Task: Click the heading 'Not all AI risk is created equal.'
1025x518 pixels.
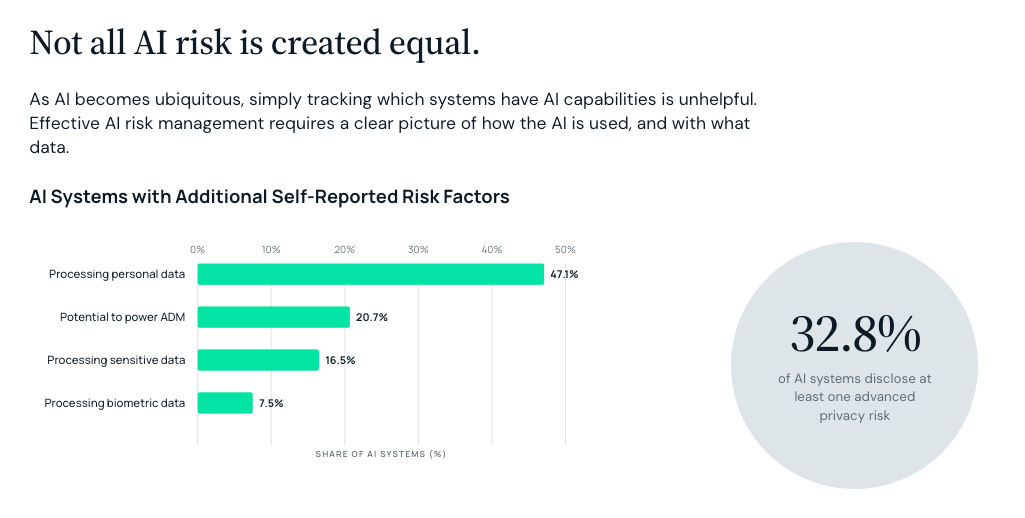Action: (x=255, y=43)
